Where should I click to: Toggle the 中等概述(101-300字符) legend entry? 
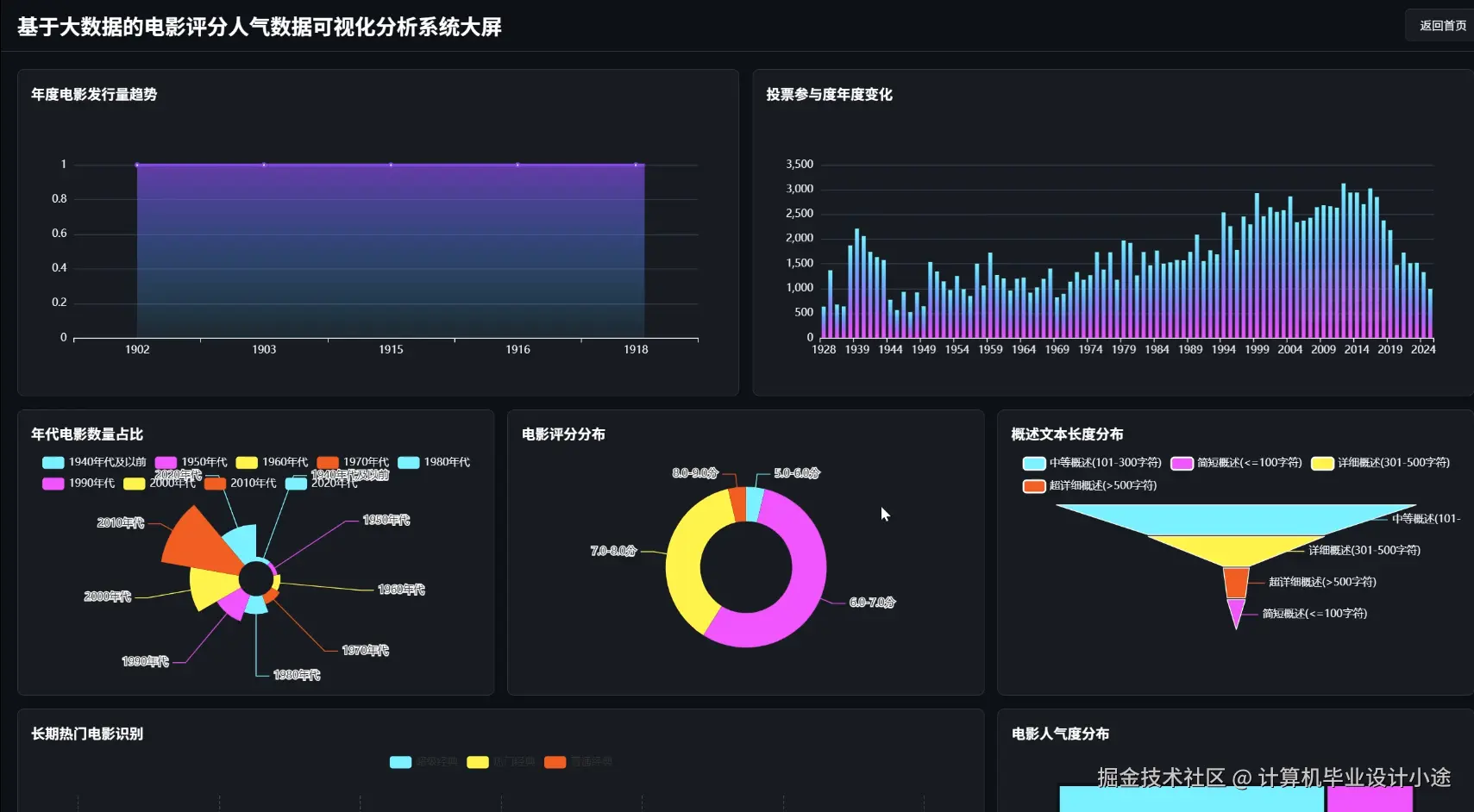point(1092,463)
